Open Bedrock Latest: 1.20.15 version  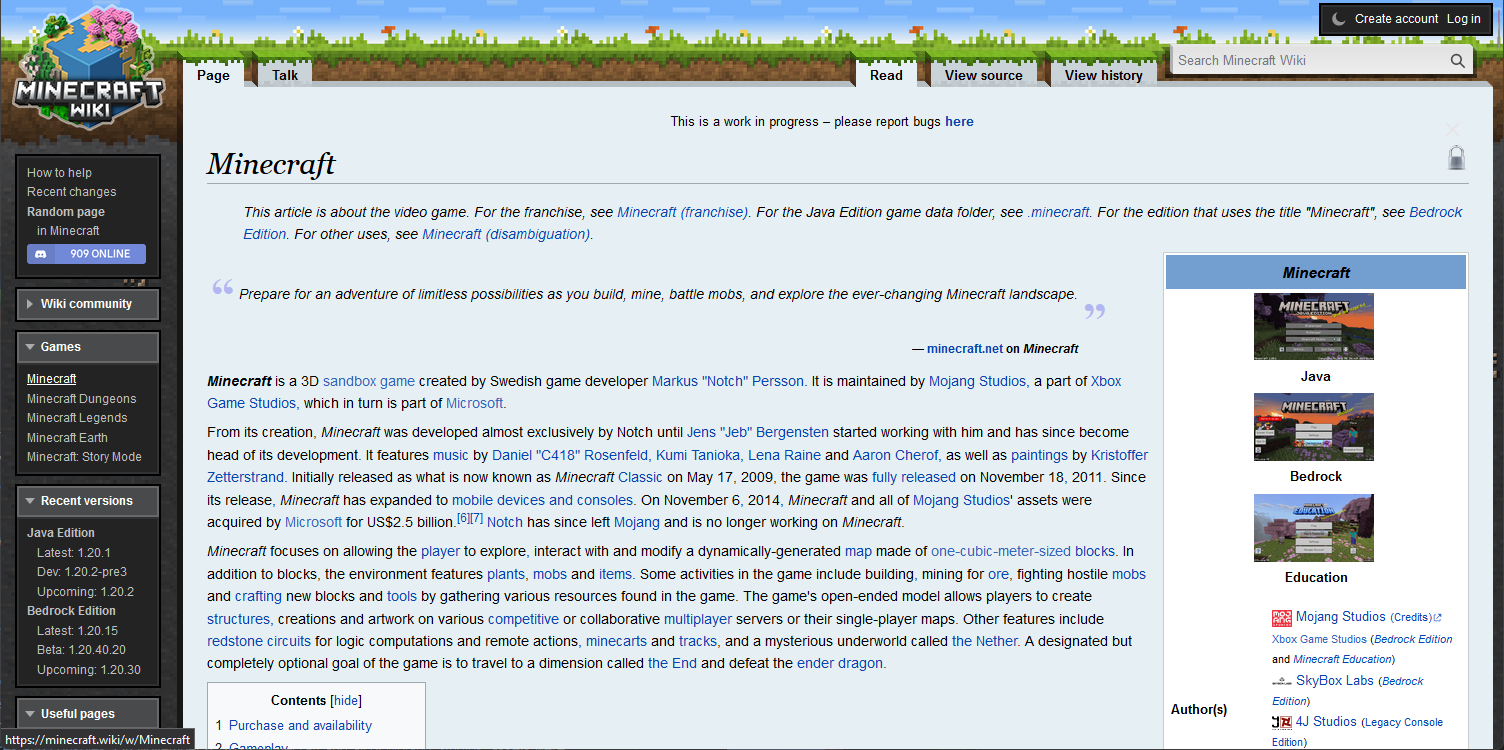pyautogui.click(x=77, y=631)
